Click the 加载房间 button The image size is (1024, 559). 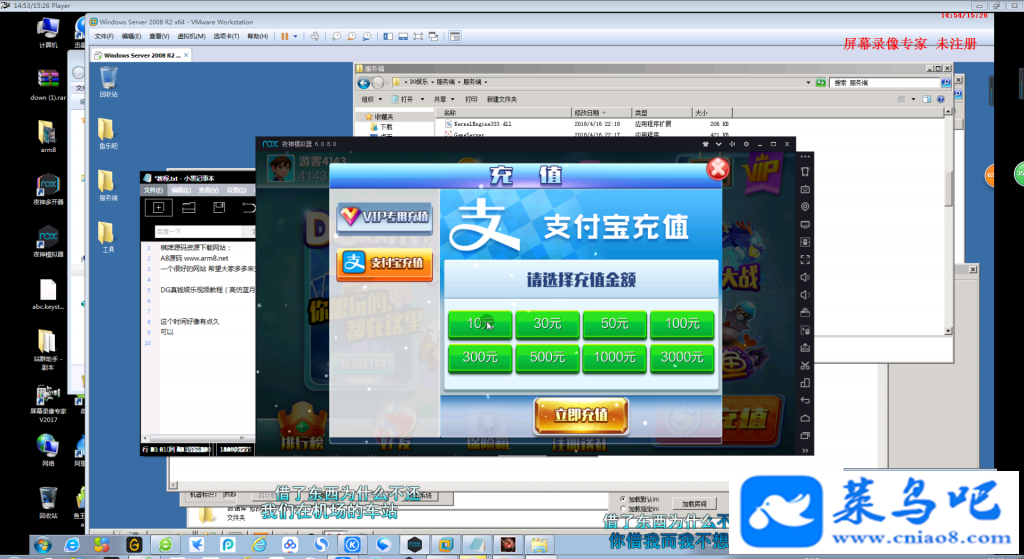click(694, 504)
